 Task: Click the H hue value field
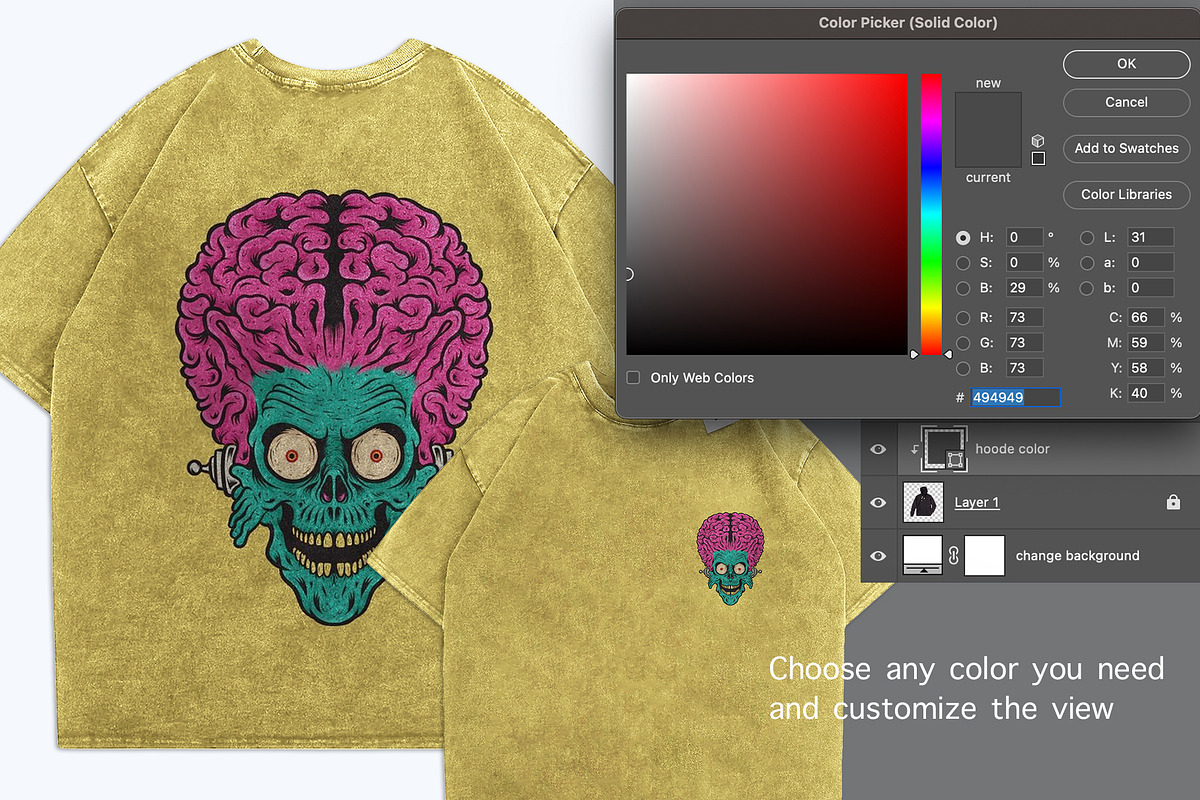[x=1024, y=237]
